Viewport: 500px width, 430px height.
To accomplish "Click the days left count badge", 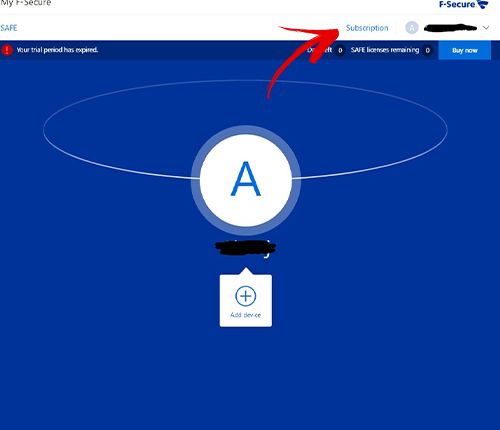I will (x=340, y=50).
